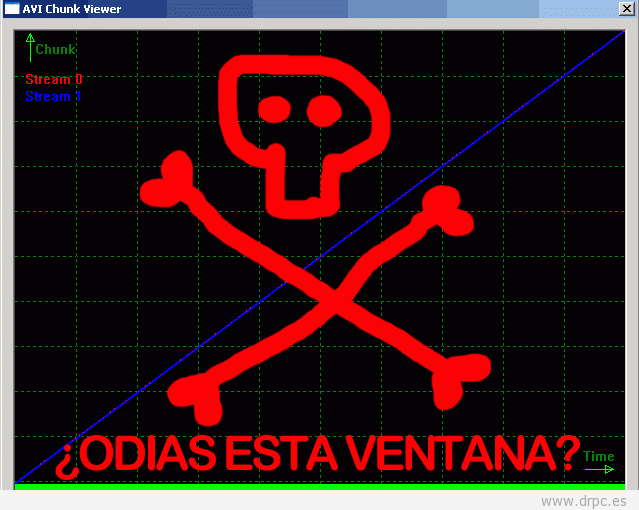Click the green bar at the graph bottom
The height and width of the screenshot is (510, 639).
coord(320,487)
